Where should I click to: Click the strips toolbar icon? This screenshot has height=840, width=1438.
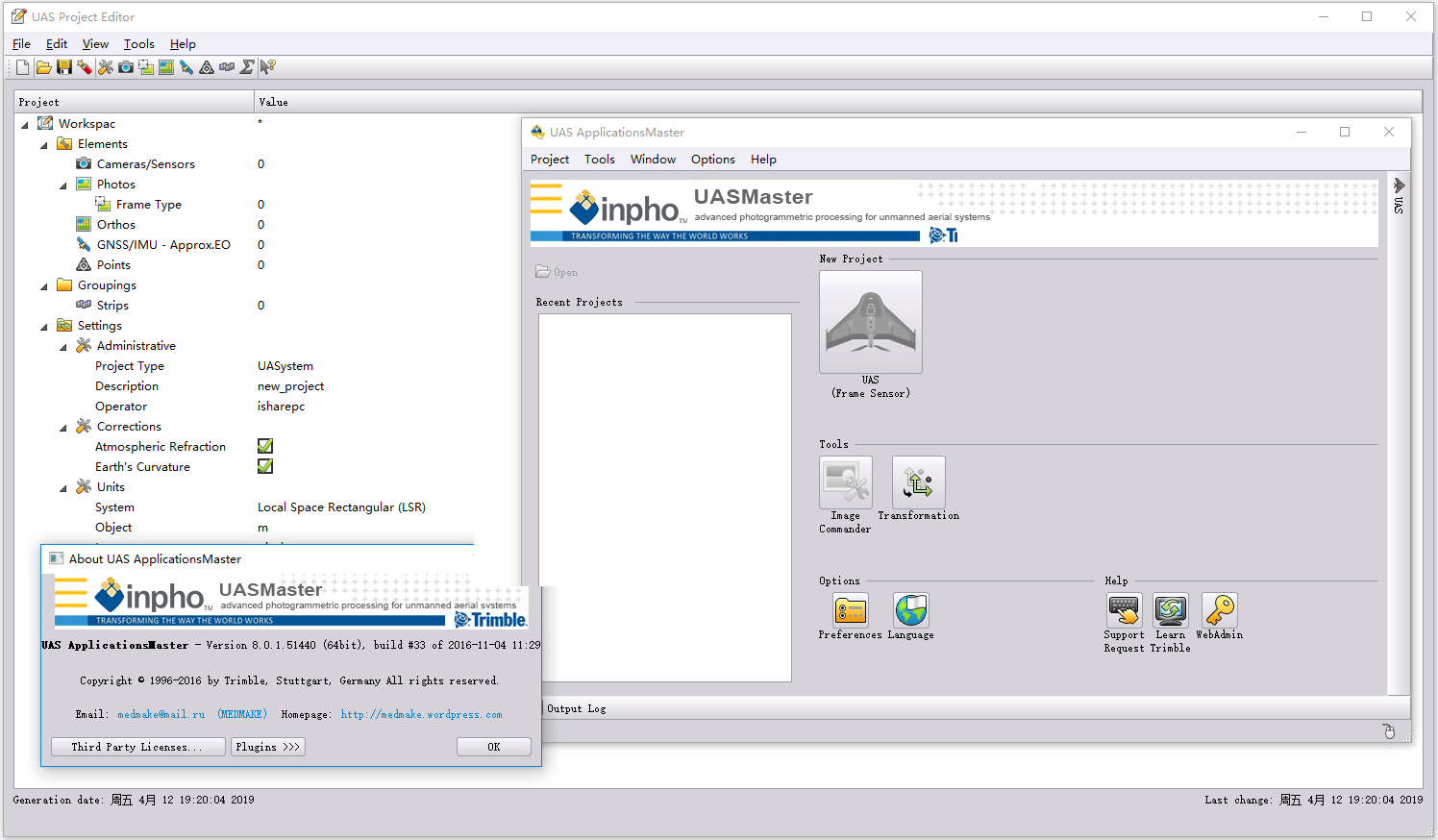pyautogui.click(x=227, y=67)
